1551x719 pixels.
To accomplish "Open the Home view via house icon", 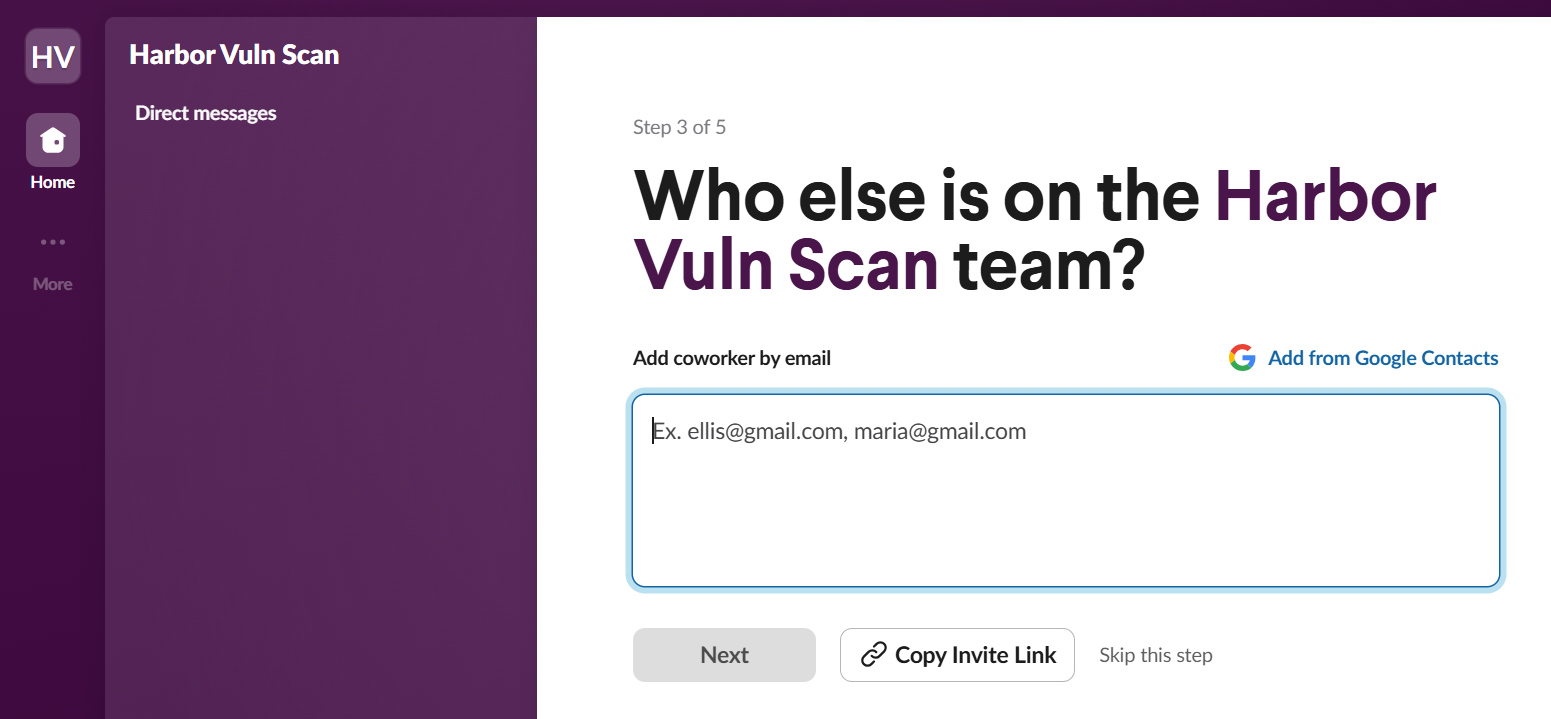I will tap(53, 140).
